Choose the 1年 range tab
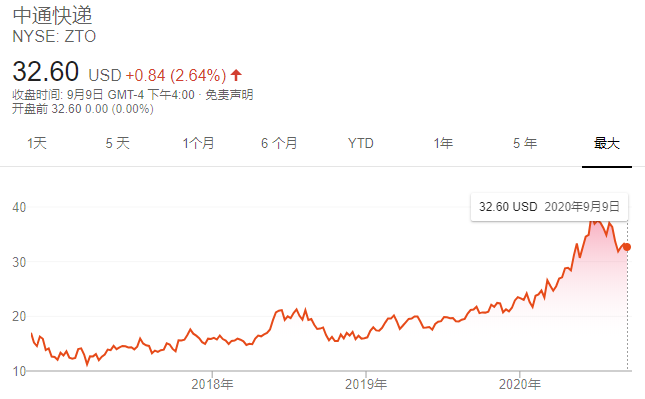Viewport: 645px width, 399px height. pyautogui.click(x=443, y=143)
